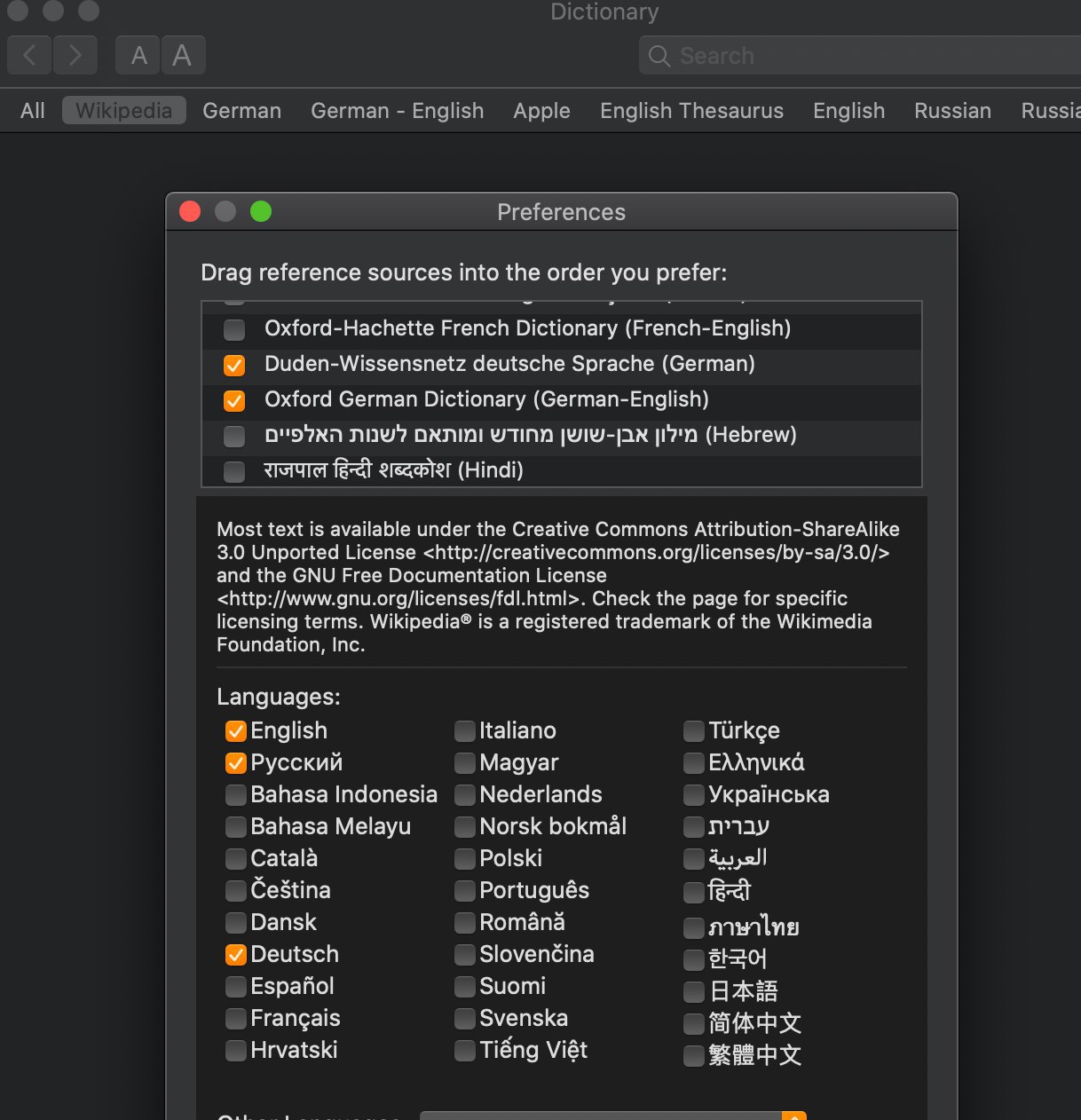Check the ภาษาไทย language
The height and width of the screenshot is (1120, 1081).
pyautogui.click(x=694, y=928)
